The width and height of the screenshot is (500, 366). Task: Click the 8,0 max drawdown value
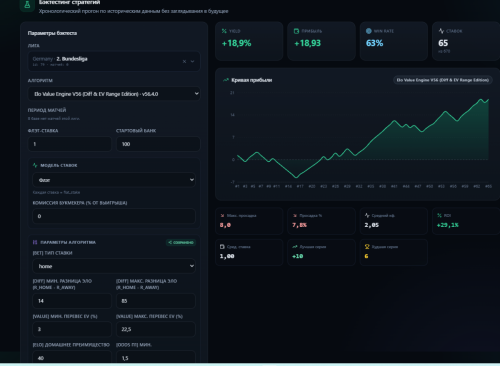[225, 225]
